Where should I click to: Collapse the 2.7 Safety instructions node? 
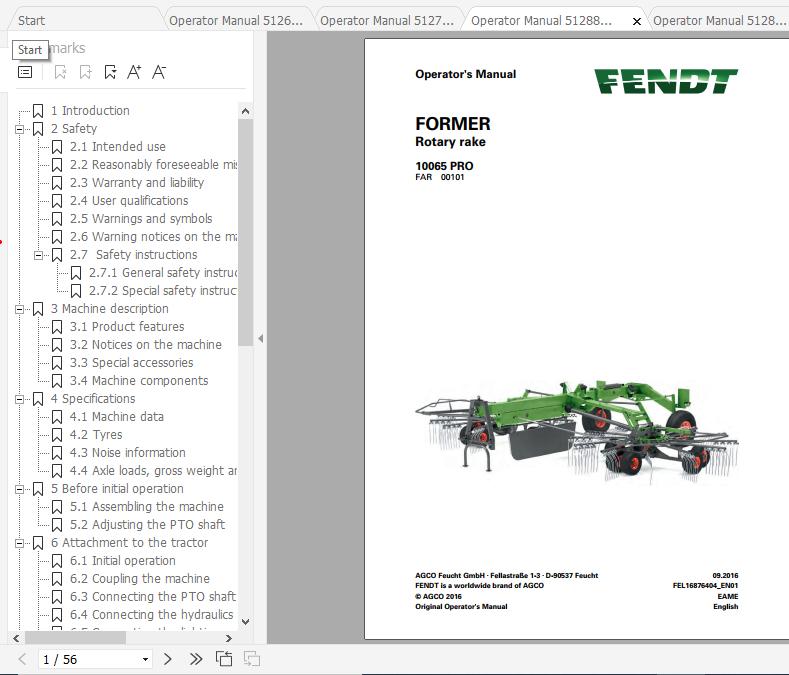(x=38, y=255)
